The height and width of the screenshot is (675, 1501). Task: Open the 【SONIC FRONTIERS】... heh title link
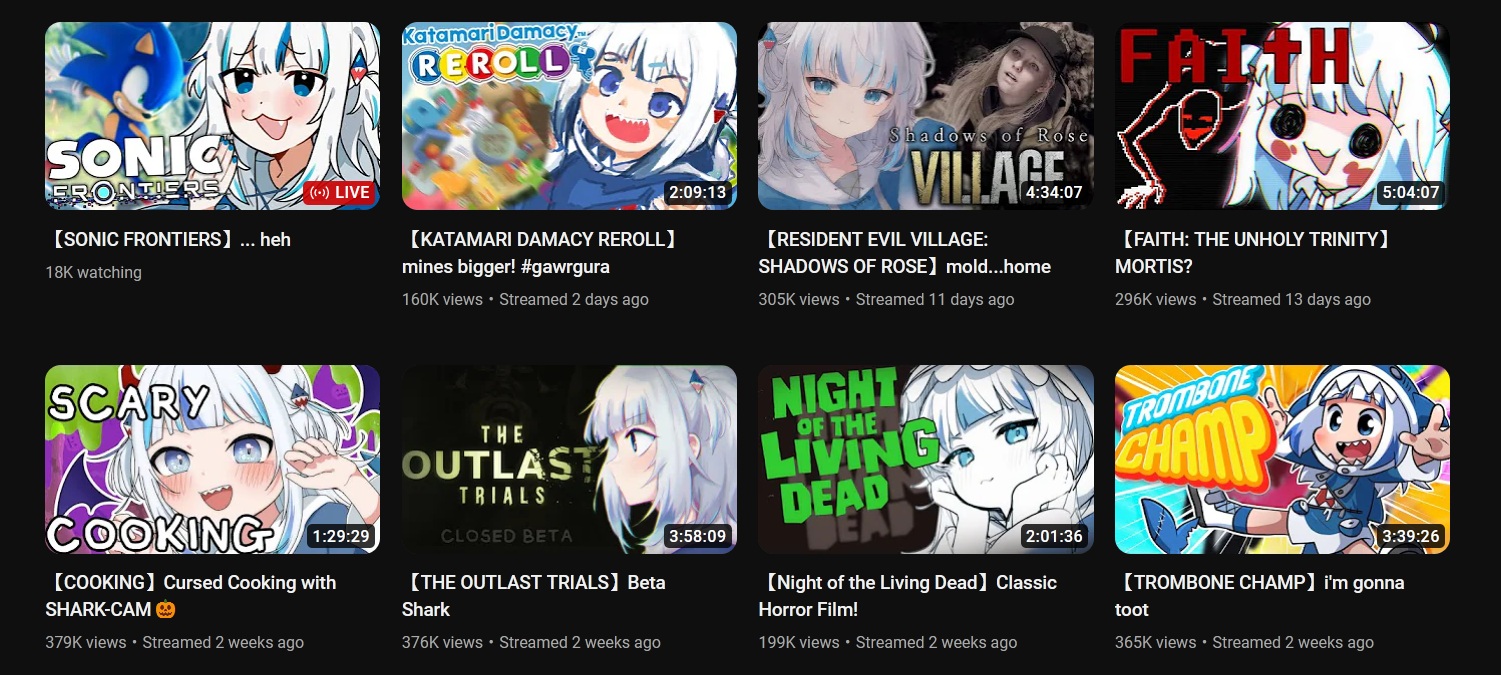tap(168, 240)
